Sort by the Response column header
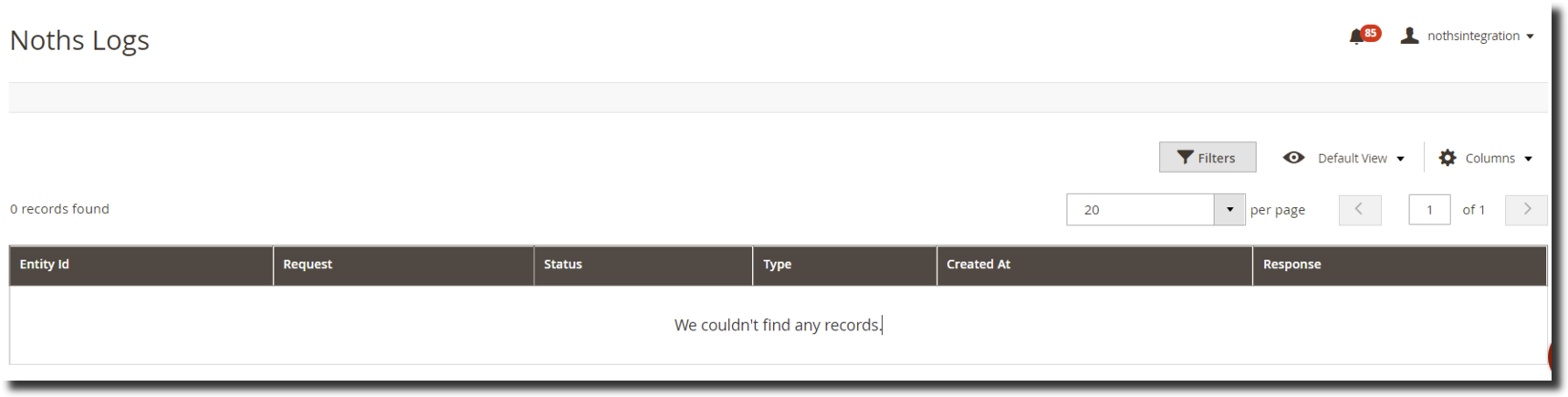 1291,265
